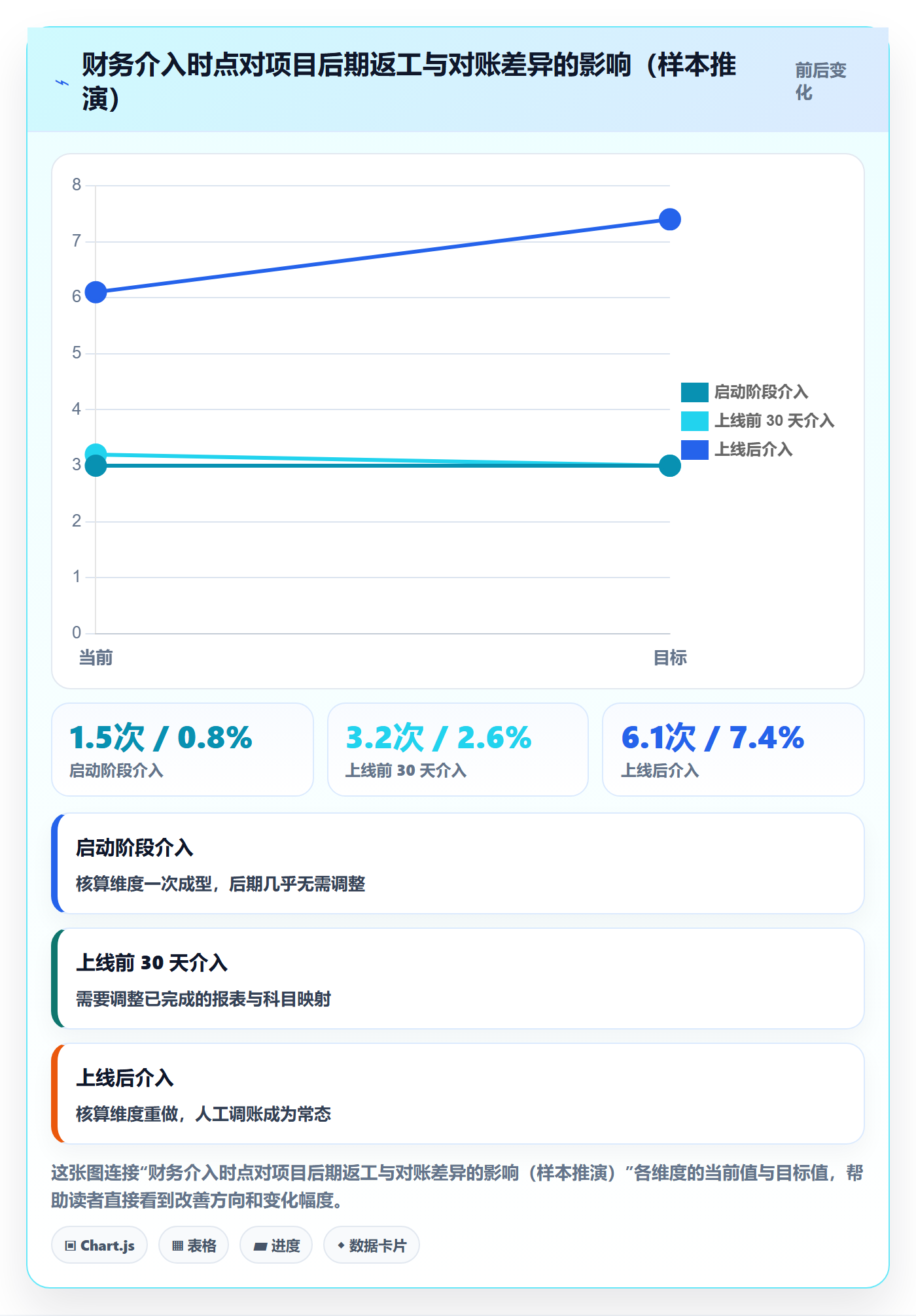The image size is (916, 1316).
Task: Select the dark teal point at 当前
Action: pos(96,466)
